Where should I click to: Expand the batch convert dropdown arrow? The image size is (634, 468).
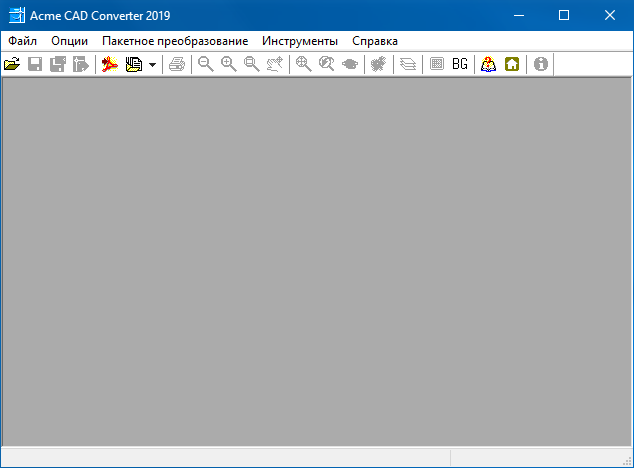tap(152, 64)
